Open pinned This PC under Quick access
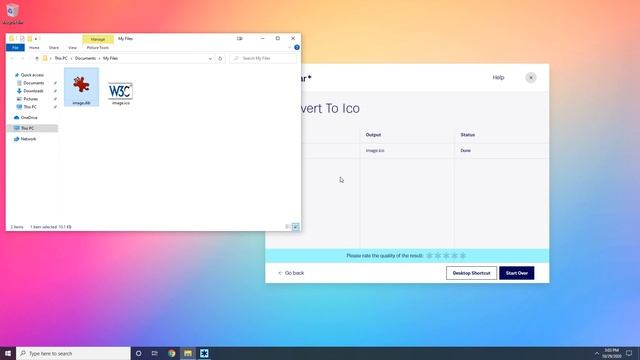The width and height of the screenshot is (640, 360). [29, 107]
